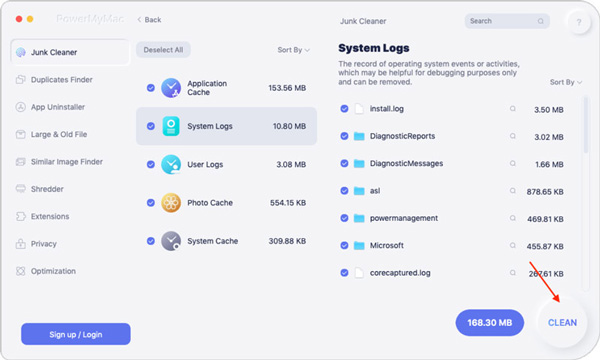
Task: Click the 168.30 MB total size button
Action: (x=489, y=323)
